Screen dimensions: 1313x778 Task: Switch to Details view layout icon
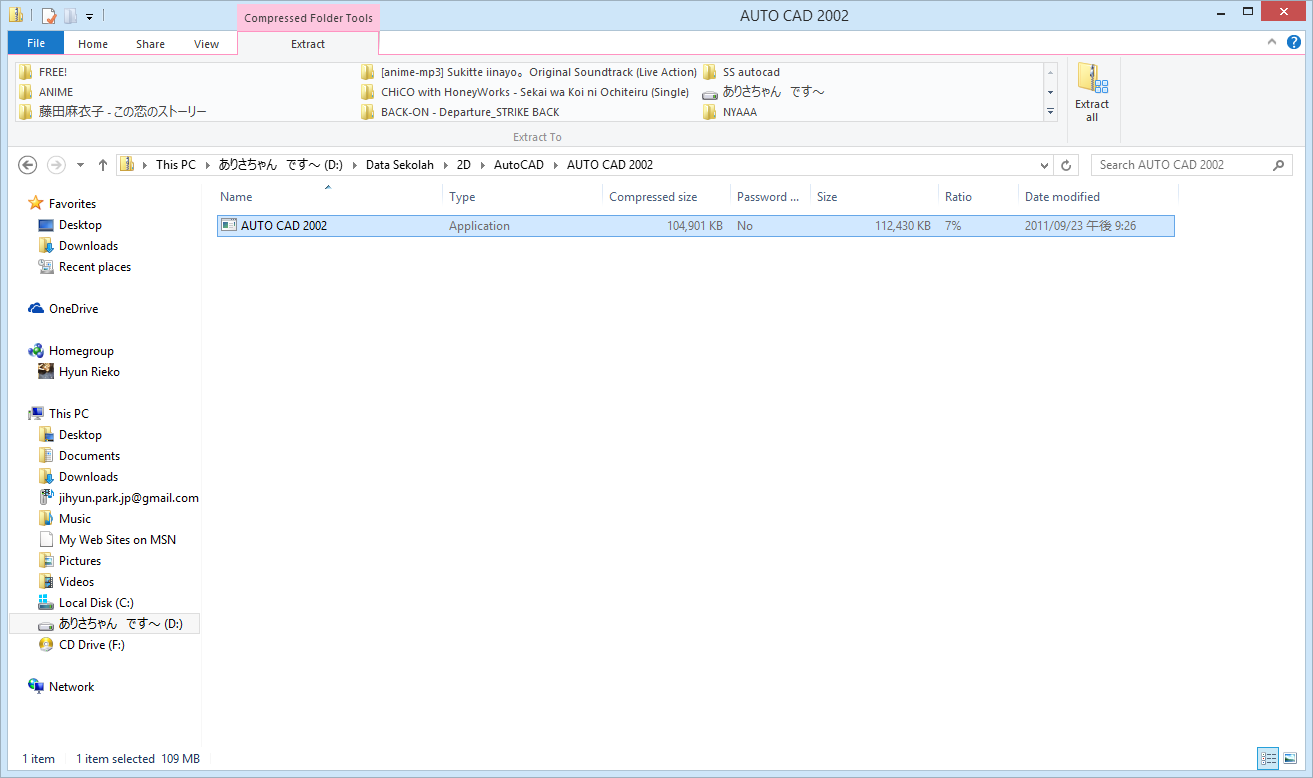[x=1268, y=759]
